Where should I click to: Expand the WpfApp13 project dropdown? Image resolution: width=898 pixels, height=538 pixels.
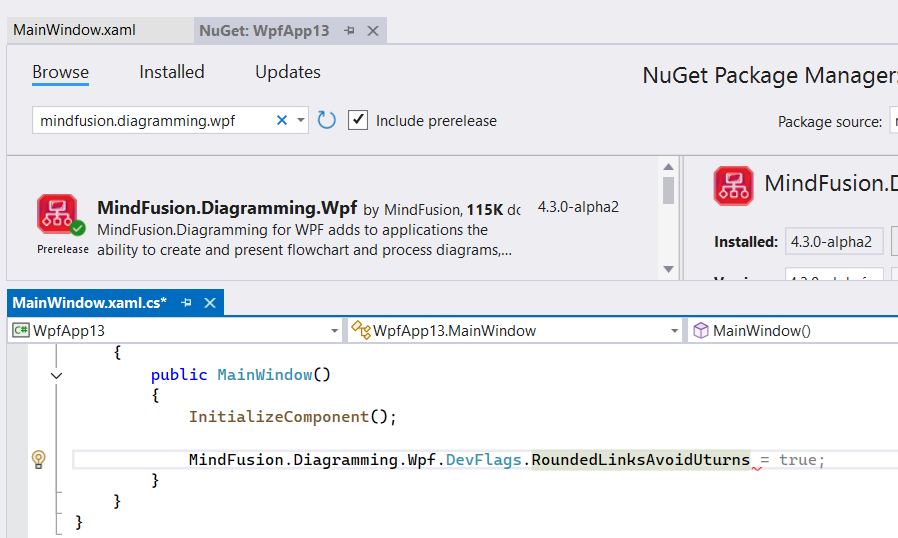pyautogui.click(x=335, y=331)
